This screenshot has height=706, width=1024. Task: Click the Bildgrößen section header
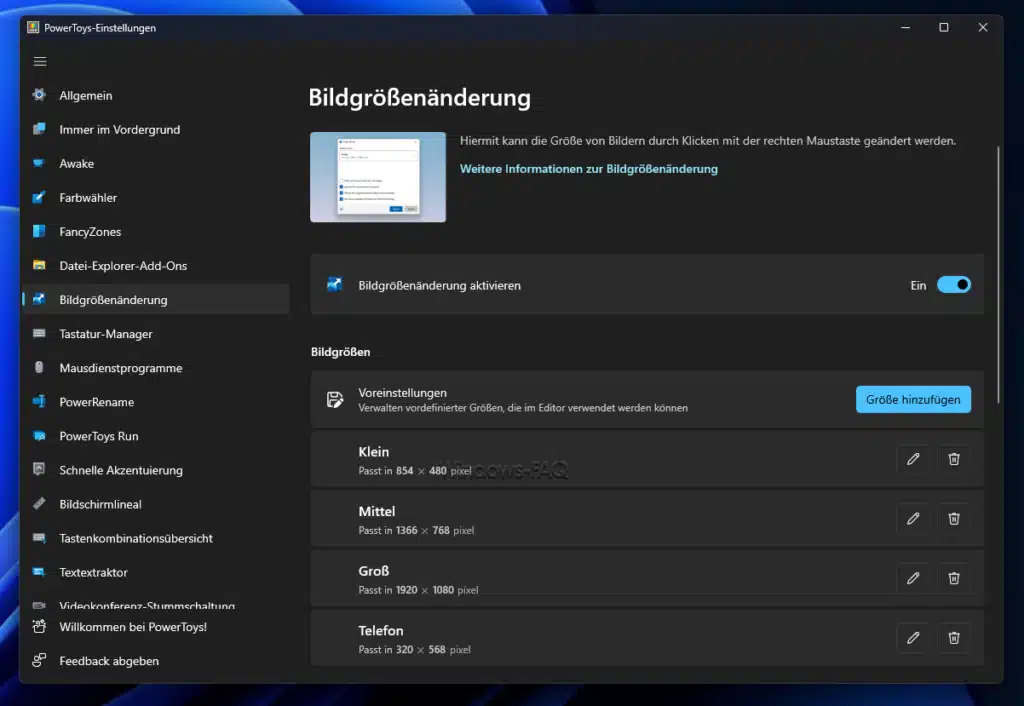[340, 351]
